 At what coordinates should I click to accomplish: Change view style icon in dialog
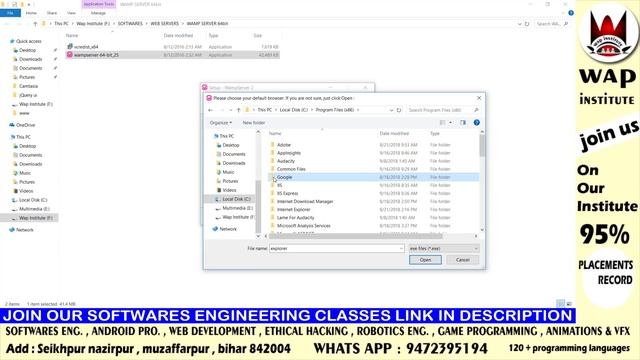pyautogui.click(x=442, y=122)
